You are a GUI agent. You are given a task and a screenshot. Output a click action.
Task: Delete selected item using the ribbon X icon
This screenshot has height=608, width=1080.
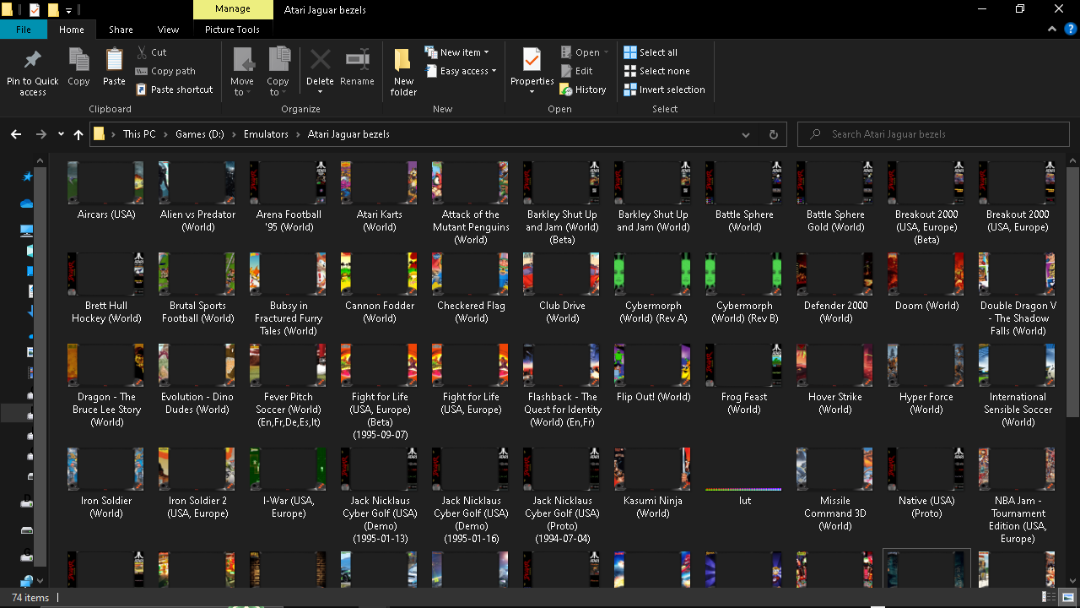[320, 61]
